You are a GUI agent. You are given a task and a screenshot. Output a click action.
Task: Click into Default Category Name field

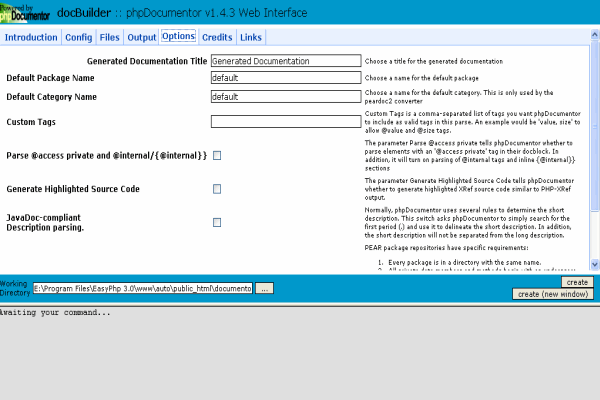pos(285,97)
